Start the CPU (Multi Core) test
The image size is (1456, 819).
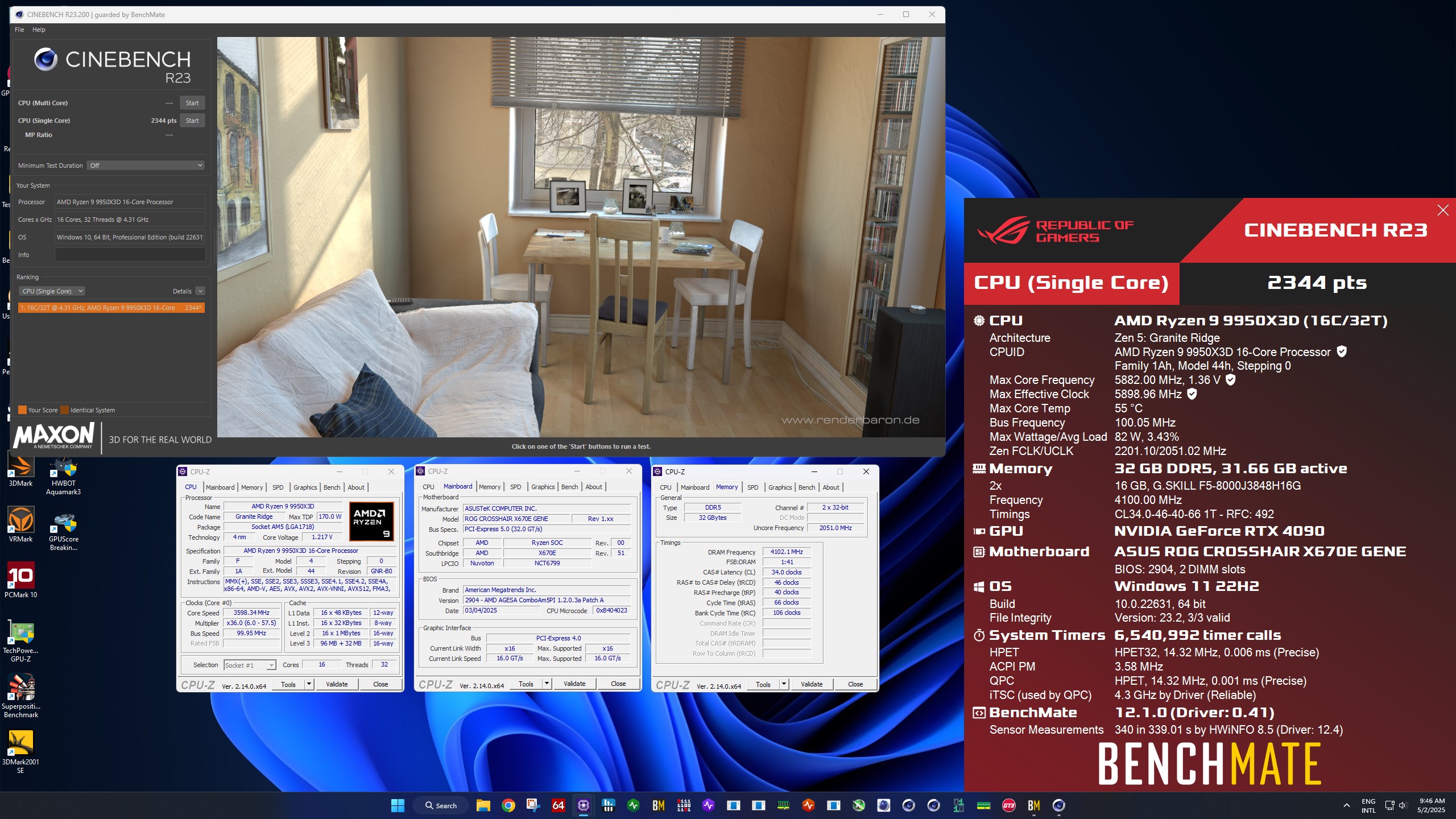(x=192, y=103)
